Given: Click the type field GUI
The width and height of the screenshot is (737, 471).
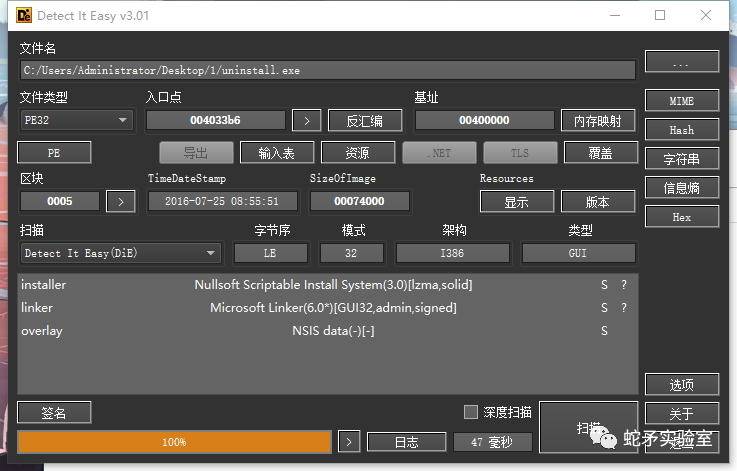Looking at the screenshot, I should (x=578, y=253).
